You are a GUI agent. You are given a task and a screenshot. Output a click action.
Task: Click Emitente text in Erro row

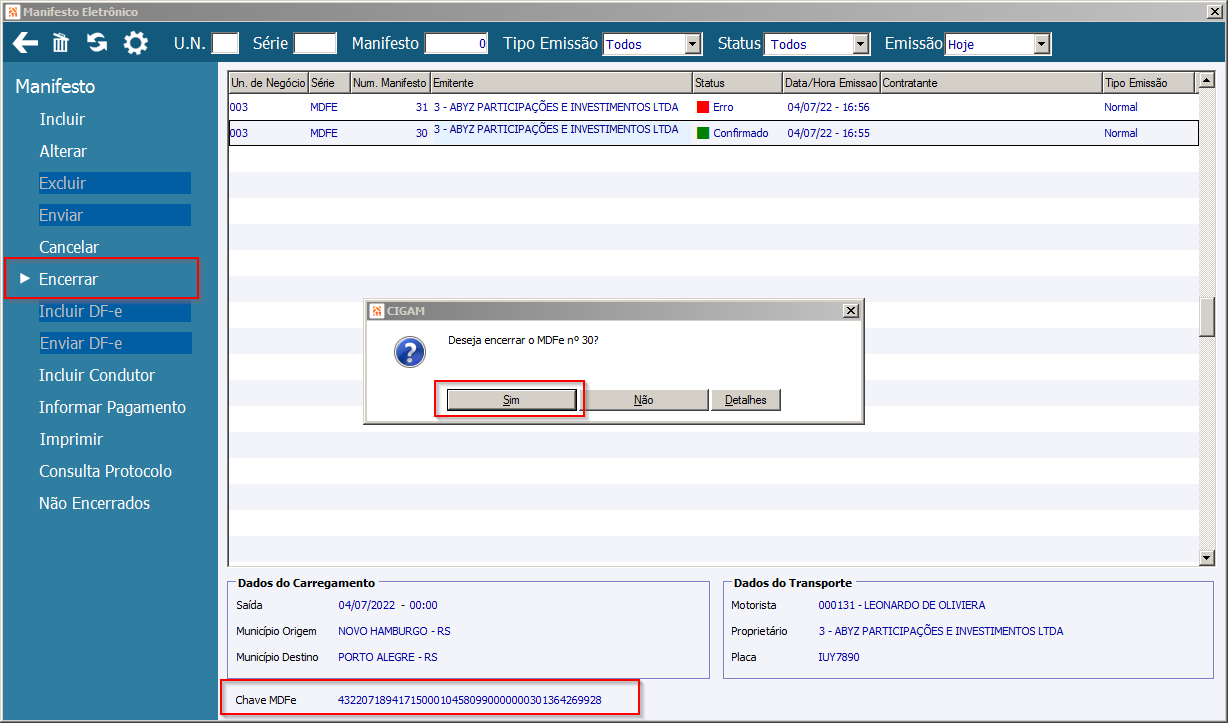pyautogui.click(x=556, y=106)
